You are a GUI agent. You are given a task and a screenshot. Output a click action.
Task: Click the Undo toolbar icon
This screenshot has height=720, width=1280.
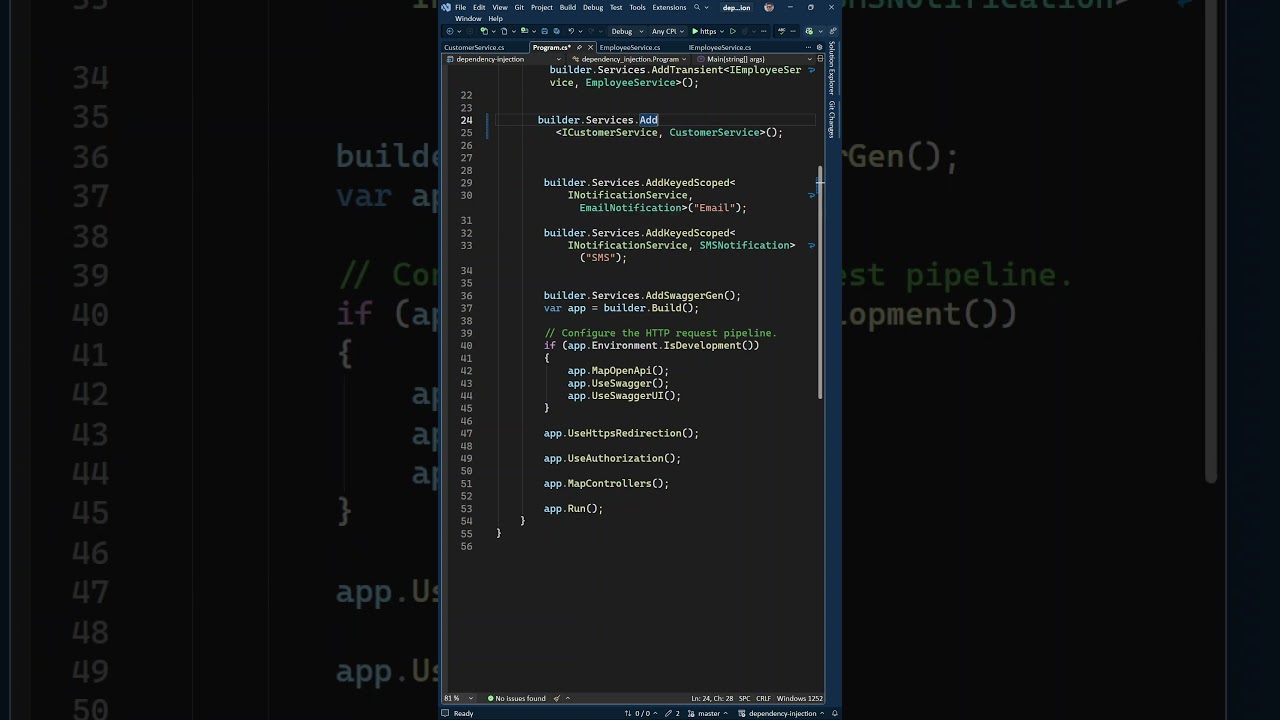coord(571,31)
